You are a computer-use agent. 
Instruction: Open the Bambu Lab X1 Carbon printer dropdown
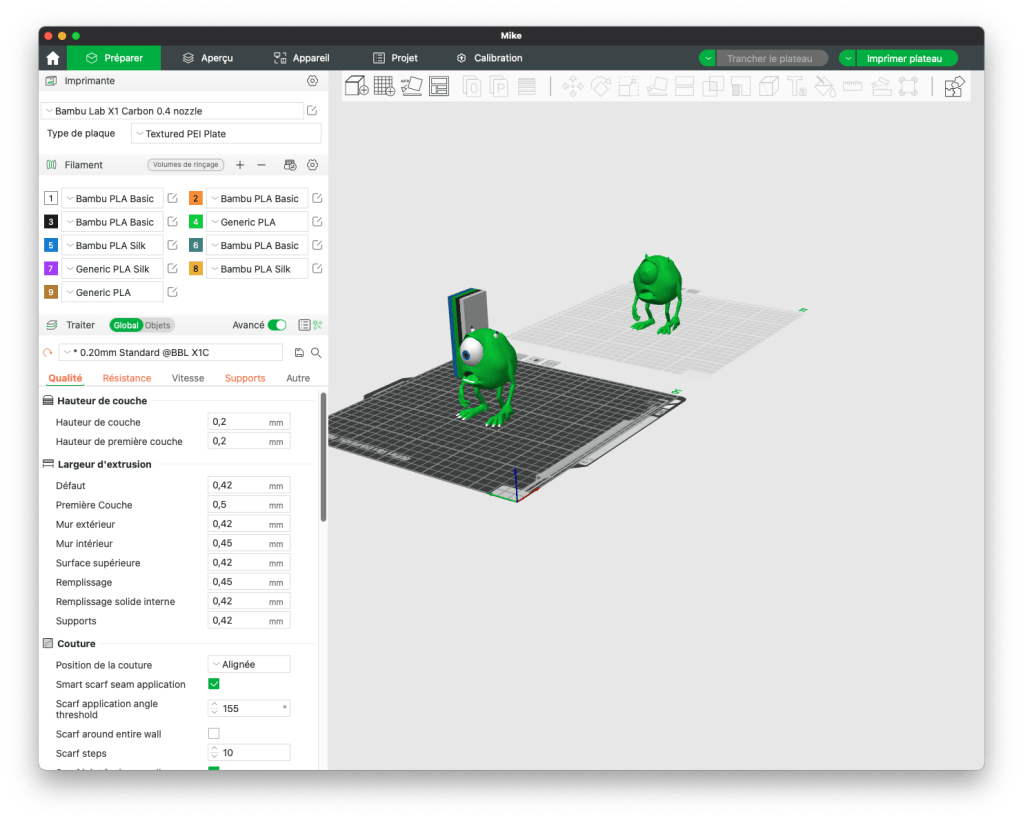(x=172, y=111)
